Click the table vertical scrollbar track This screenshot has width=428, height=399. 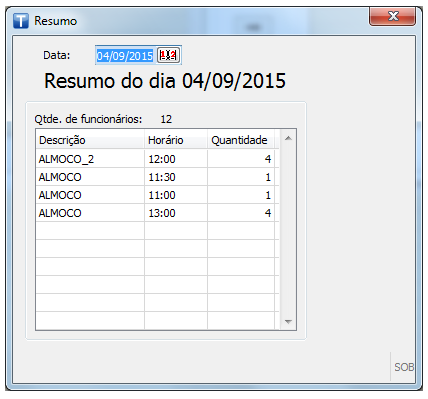click(288, 230)
